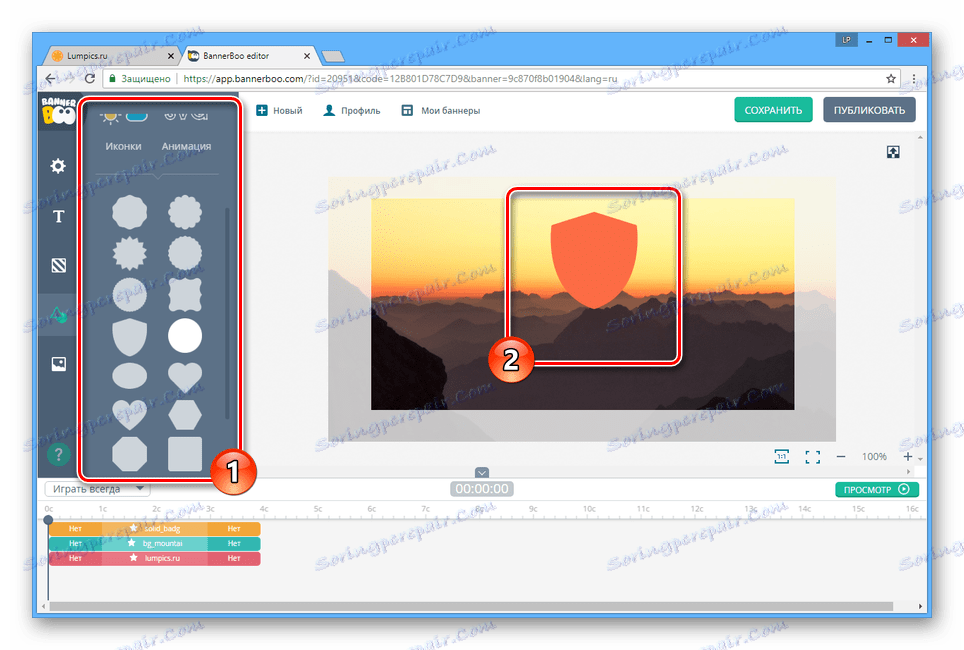Bookmark page with star icon
The image size is (964, 650).
[891, 79]
